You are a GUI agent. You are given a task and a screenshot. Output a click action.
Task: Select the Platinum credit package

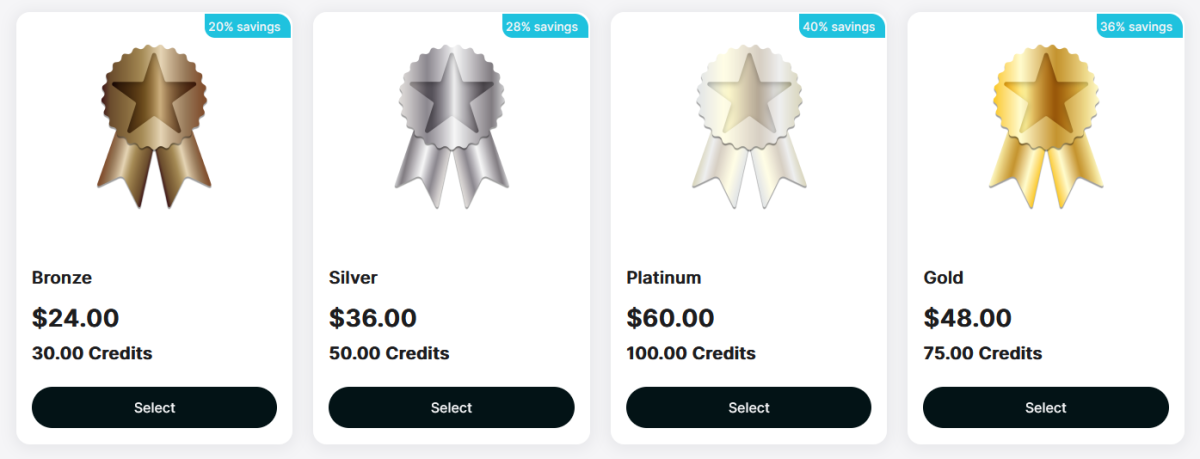pyautogui.click(x=748, y=407)
